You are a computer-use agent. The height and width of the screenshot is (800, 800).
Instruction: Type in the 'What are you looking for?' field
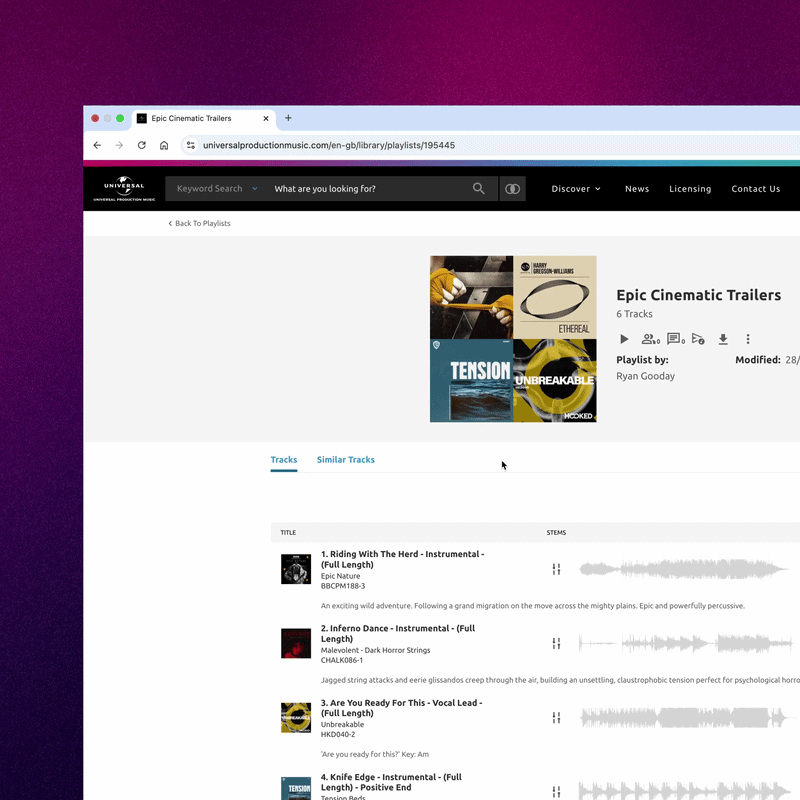click(365, 188)
